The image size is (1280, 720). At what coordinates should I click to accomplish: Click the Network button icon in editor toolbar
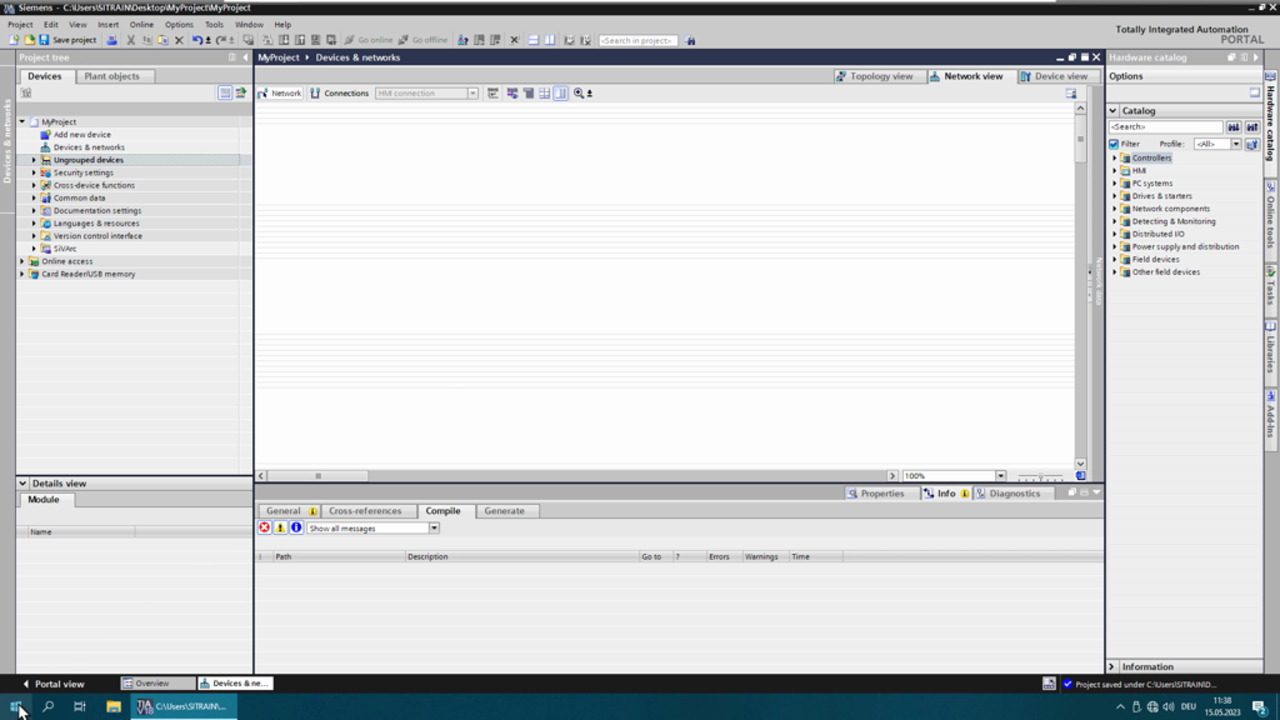tap(264, 93)
